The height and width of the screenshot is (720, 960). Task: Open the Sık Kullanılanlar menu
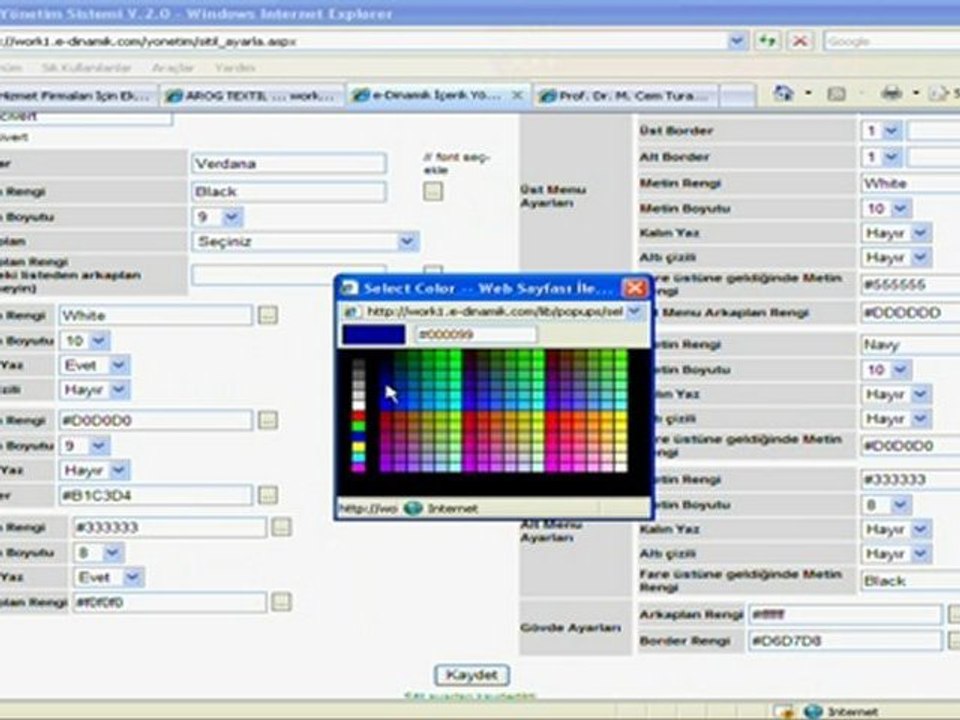coord(86,67)
